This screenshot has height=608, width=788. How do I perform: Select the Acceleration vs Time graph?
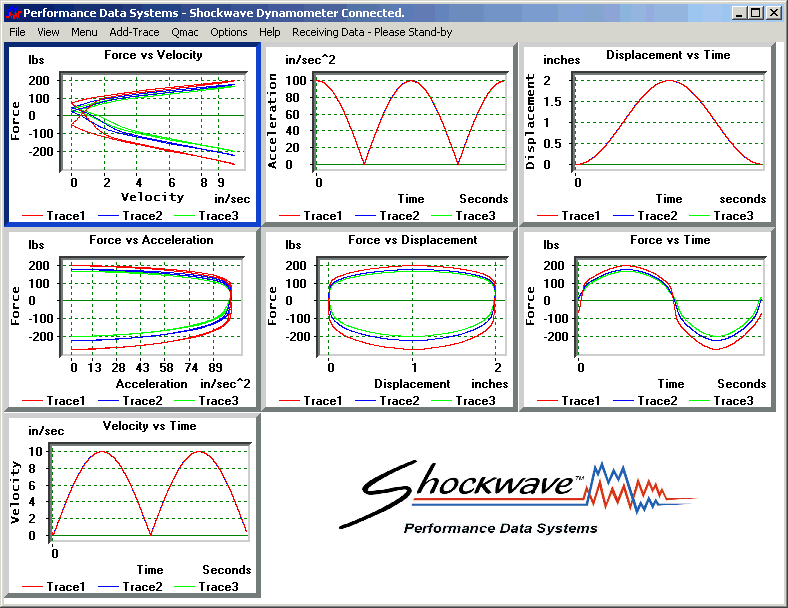[390, 134]
